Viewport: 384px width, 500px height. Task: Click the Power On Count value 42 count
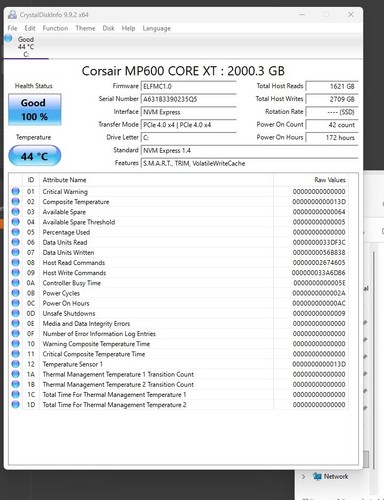coord(332,125)
